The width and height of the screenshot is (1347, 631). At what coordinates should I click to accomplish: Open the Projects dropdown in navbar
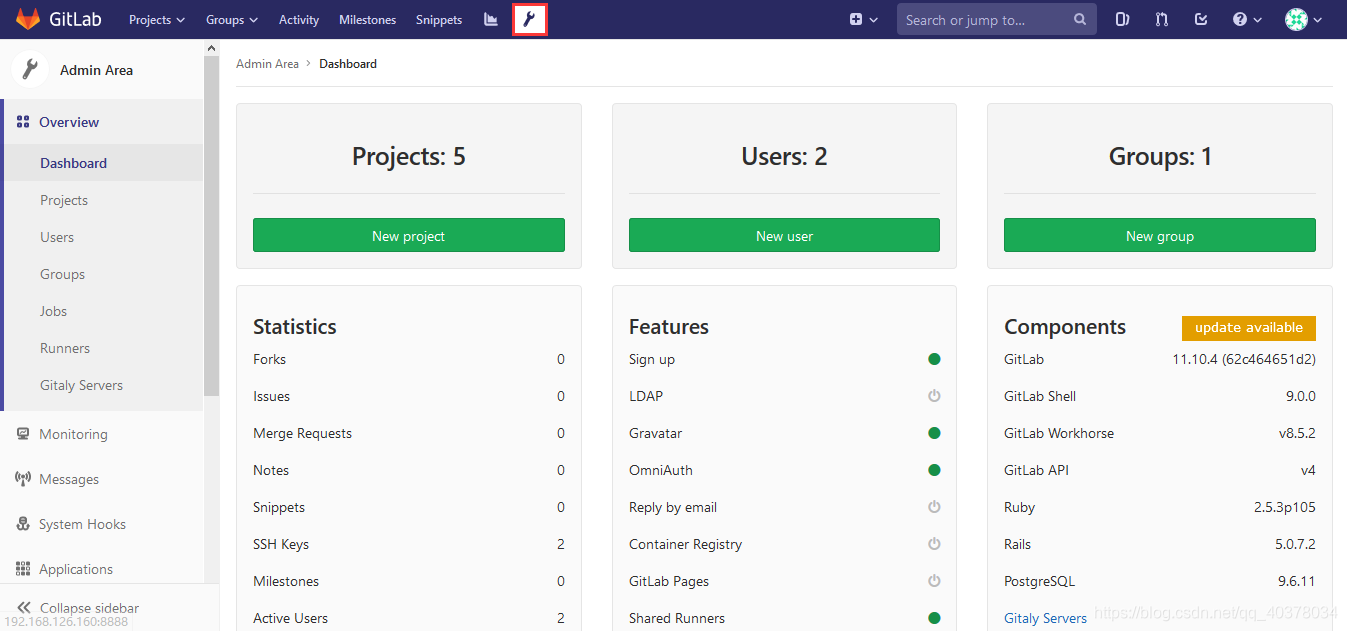coord(157,19)
